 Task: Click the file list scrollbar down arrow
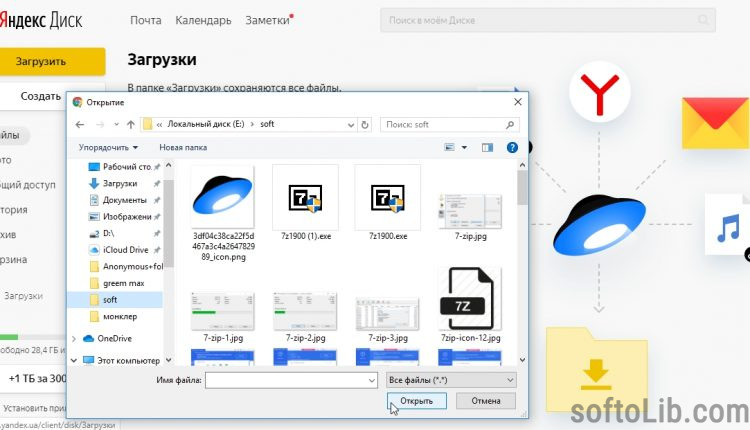[x=522, y=360]
